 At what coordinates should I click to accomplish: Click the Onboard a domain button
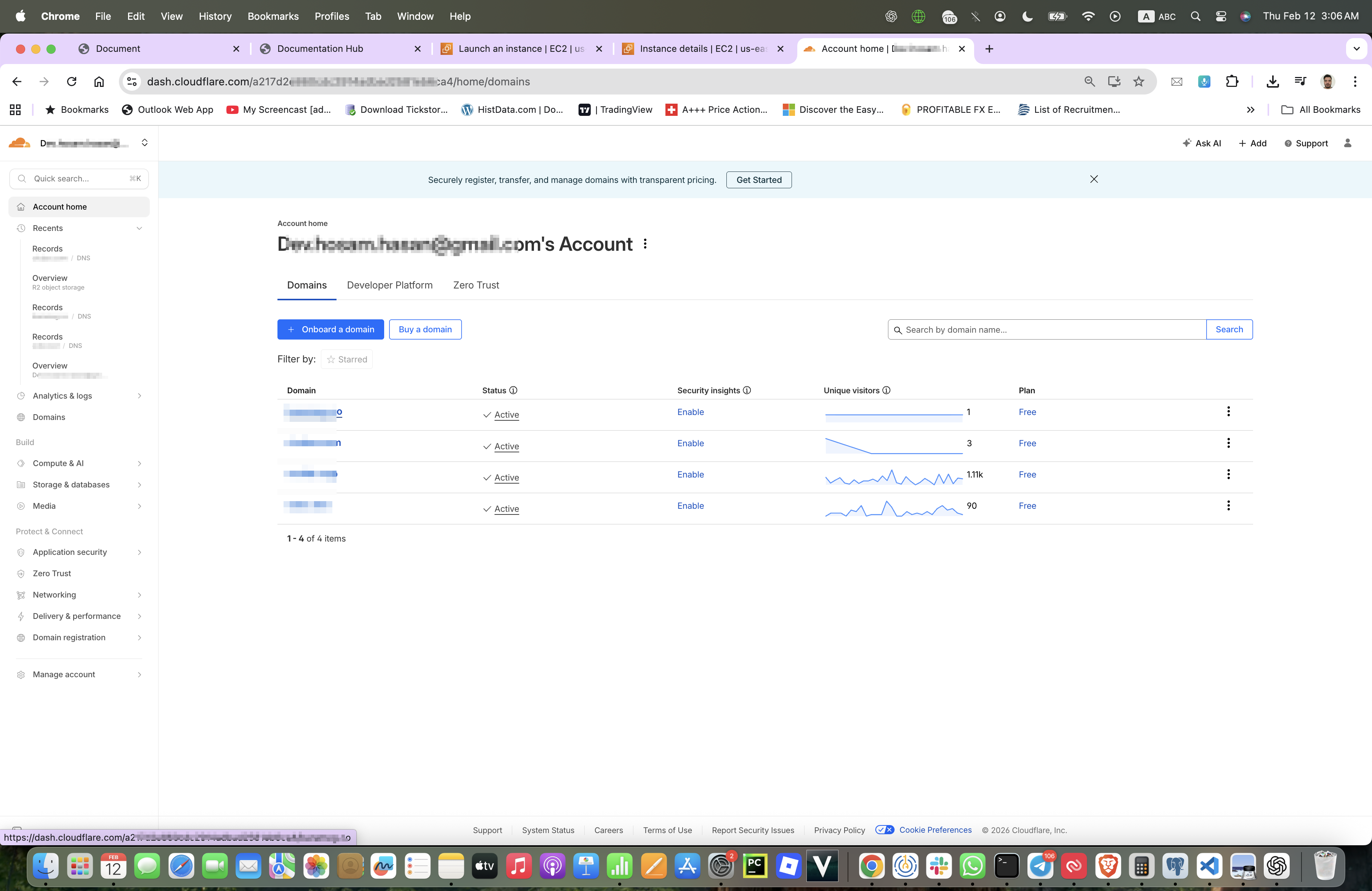tap(330, 330)
